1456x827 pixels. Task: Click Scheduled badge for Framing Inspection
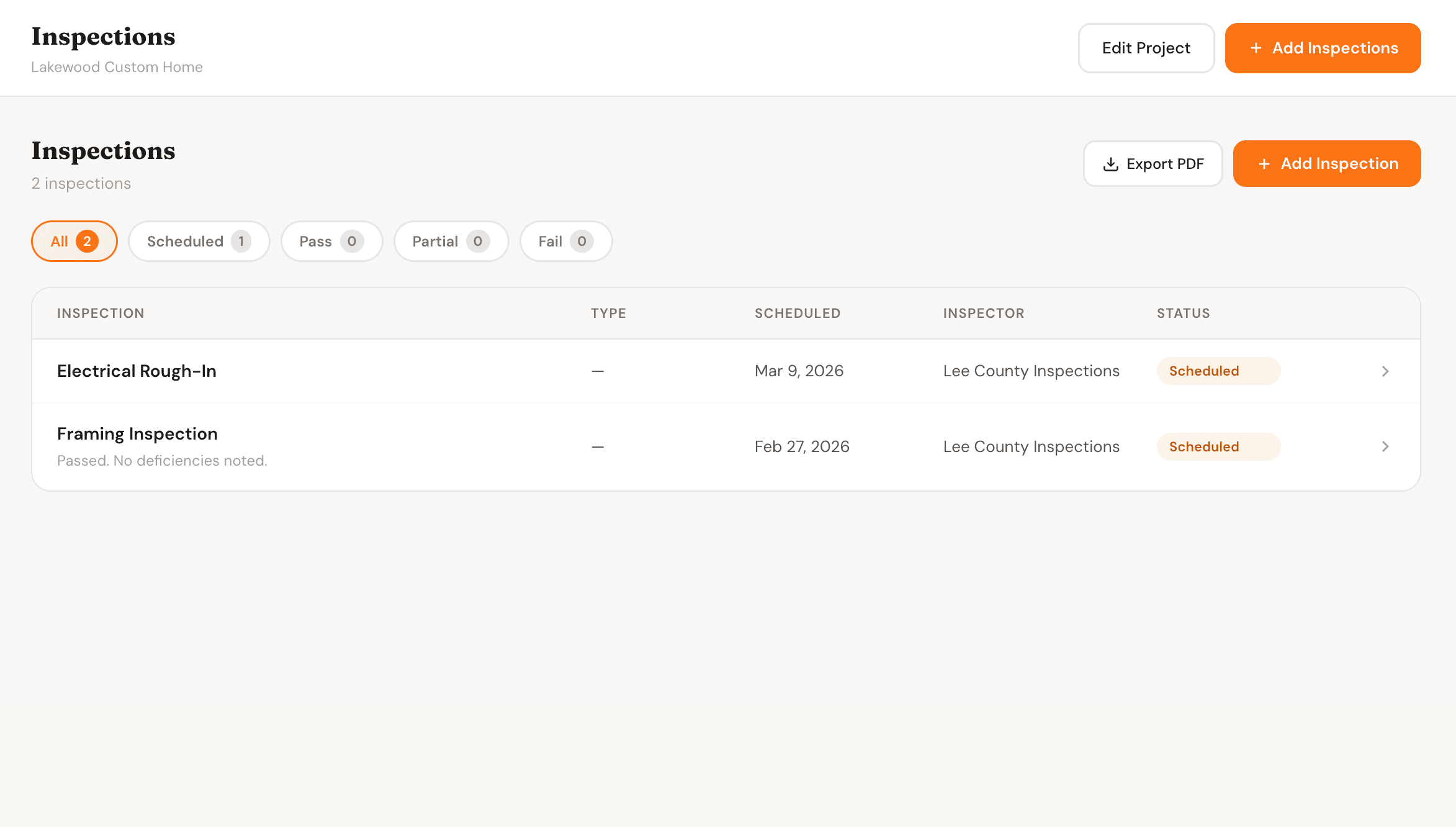click(x=1218, y=446)
